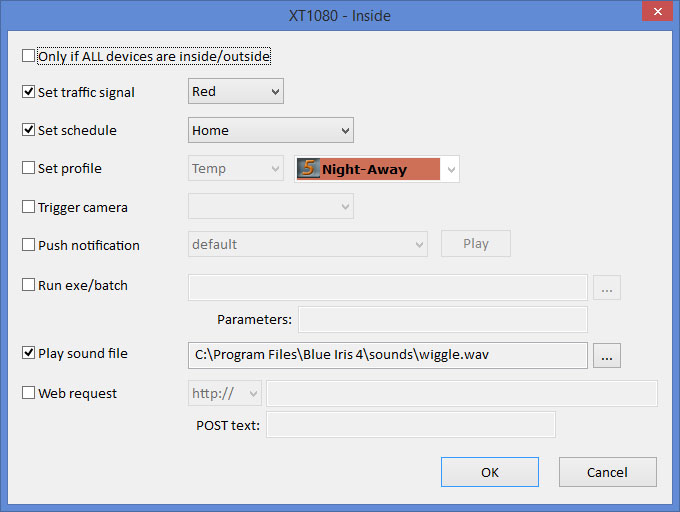
Task: Enable Push notification option
Action: (x=28, y=245)
